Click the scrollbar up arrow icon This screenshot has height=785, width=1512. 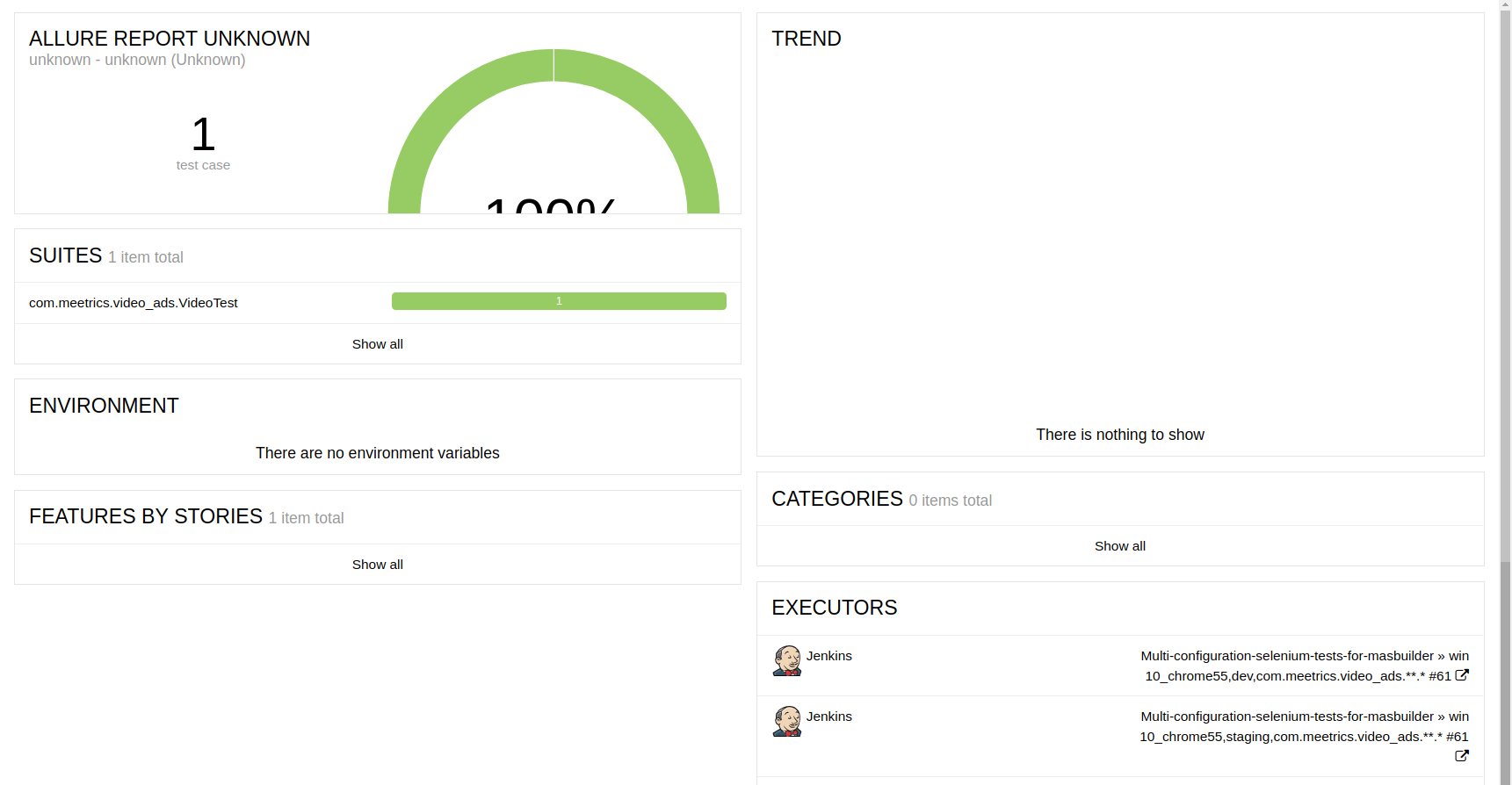(1504, 5)
